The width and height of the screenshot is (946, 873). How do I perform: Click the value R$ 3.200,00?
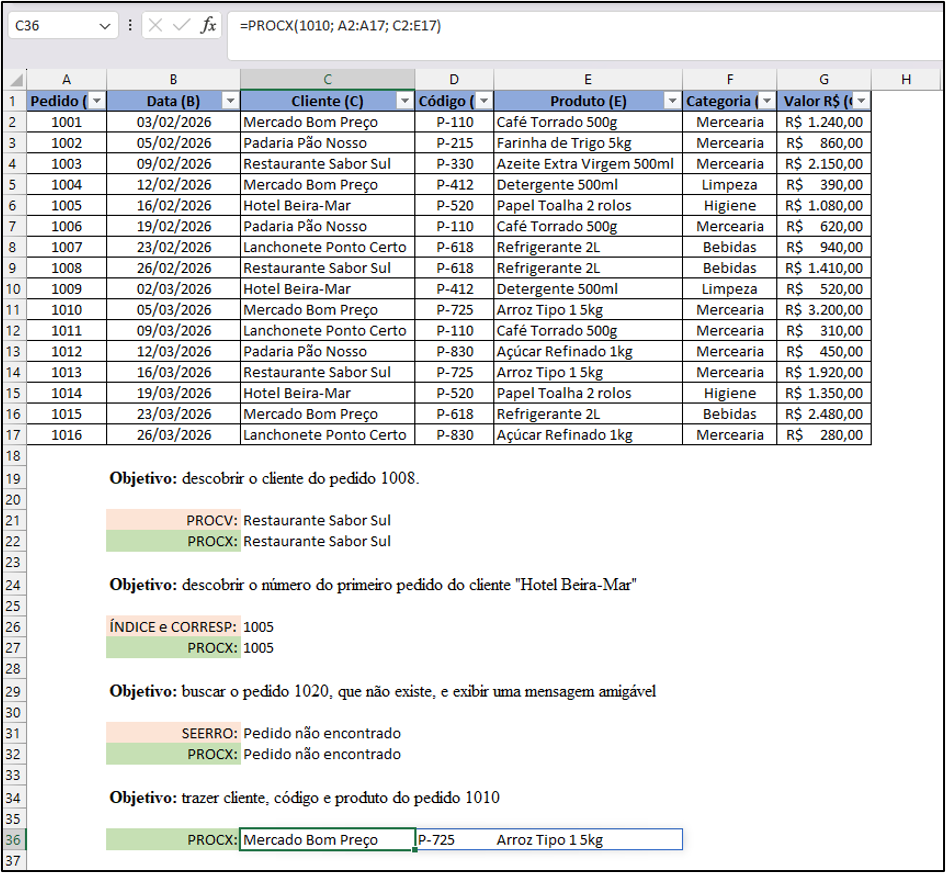click(x=824, y=310)
